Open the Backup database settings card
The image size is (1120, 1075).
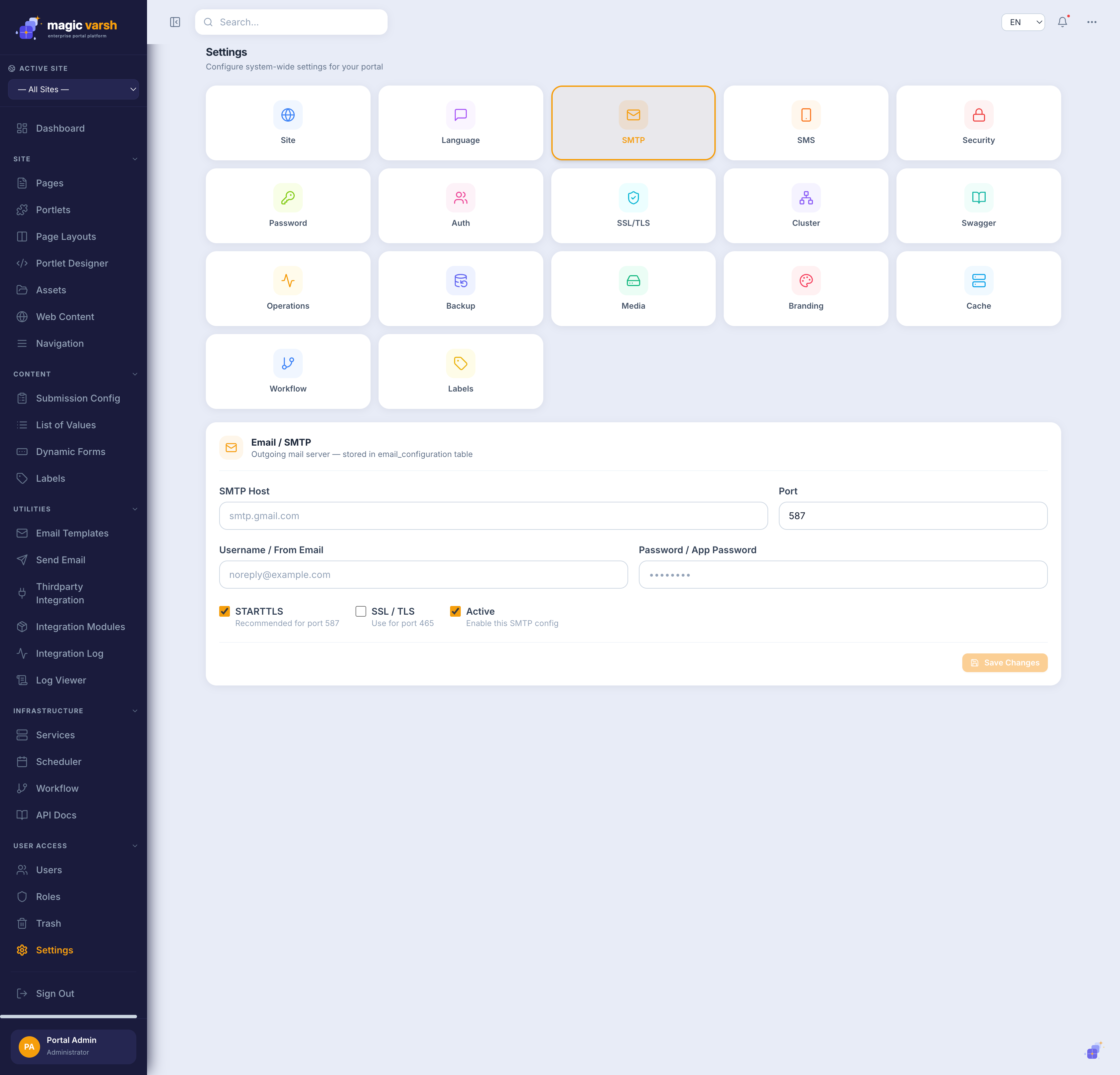tap(460, 288)
